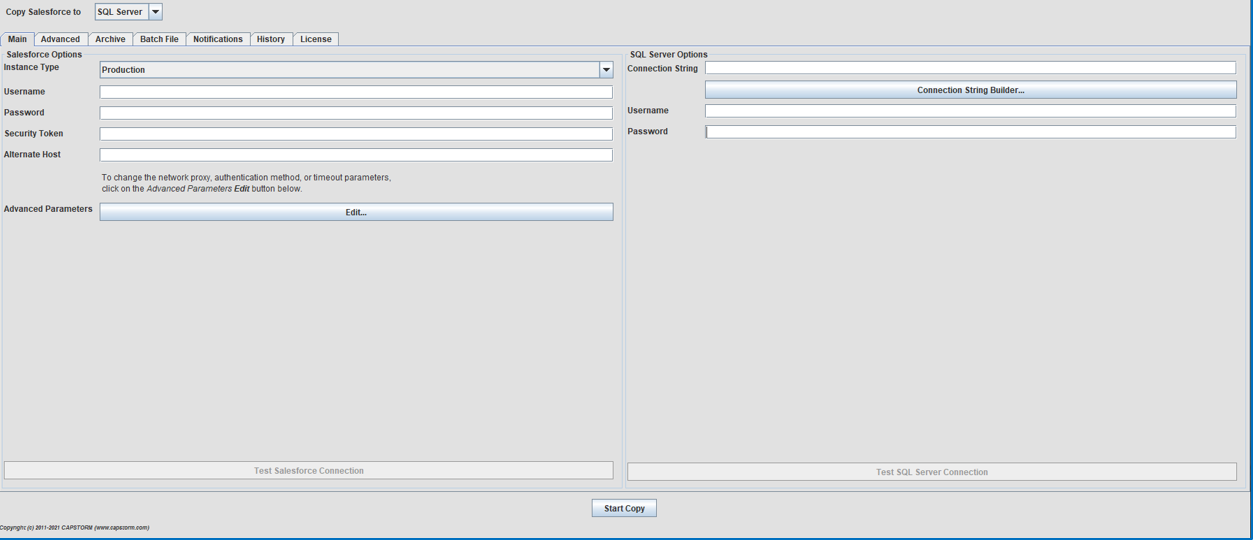Image resolution: width=1253 pixels, height=540 pixels.
Task: Click the SQL Server Options group title
Action: [x=669, y=54]
